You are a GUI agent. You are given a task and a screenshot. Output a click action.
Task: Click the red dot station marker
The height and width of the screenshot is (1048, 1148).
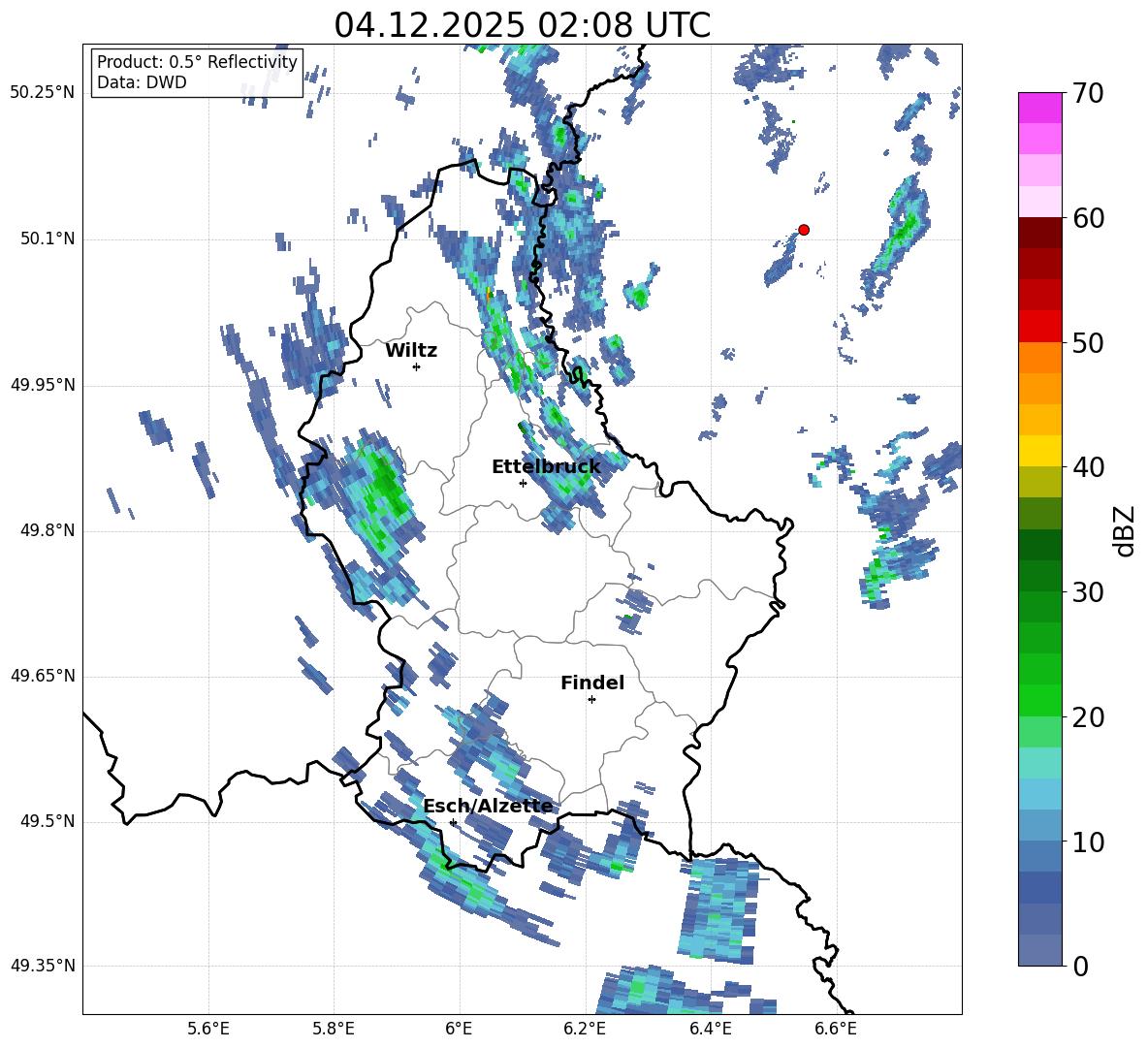click(x=803, y=230)
